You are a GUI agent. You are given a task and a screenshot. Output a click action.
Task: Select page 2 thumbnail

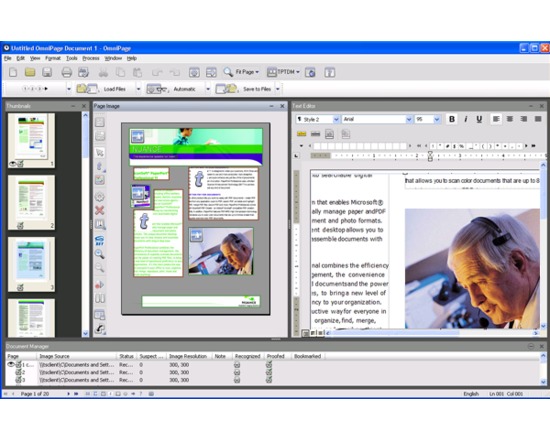point(31,202)
